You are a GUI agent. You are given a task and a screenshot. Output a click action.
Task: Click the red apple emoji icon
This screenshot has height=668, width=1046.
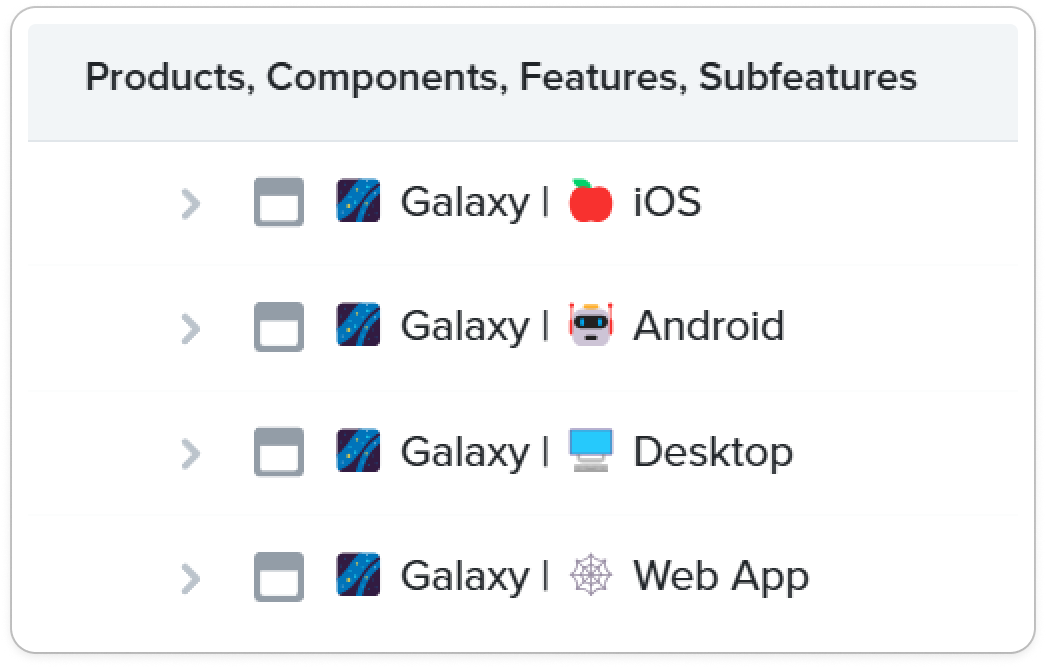coord(590,201)
